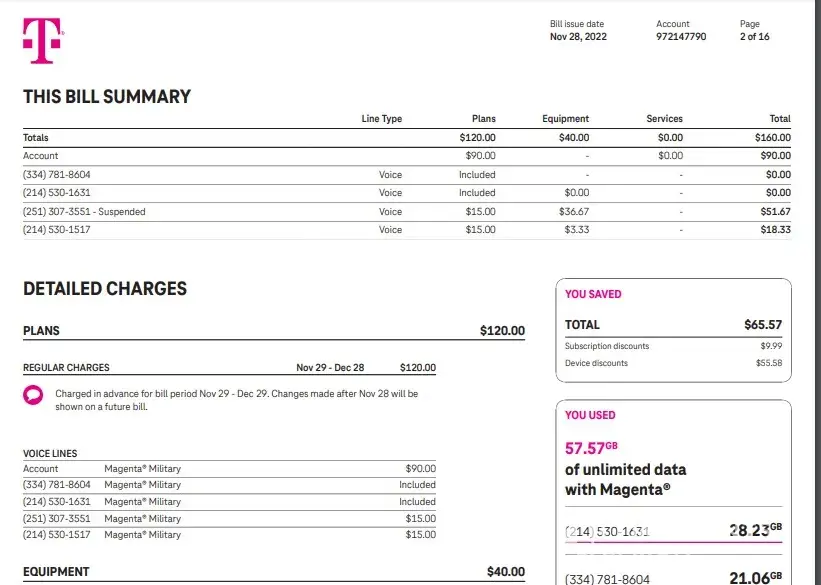Image resolution: width=821 pixels, height=585 pixels.
Task: Click the REGULAR CHARGES Nov 29 - Dec 28 row
Action: click(x=229, y=368)
